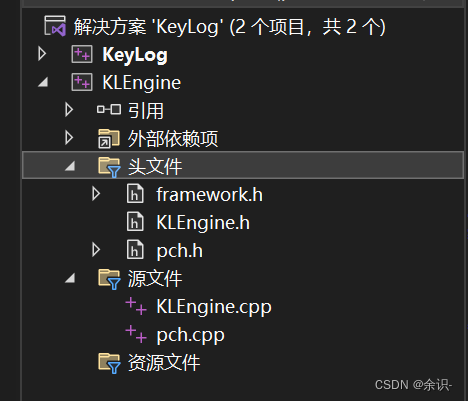Expand the references (引用) node arrow
Screen dimensions: 468x401
69,110
